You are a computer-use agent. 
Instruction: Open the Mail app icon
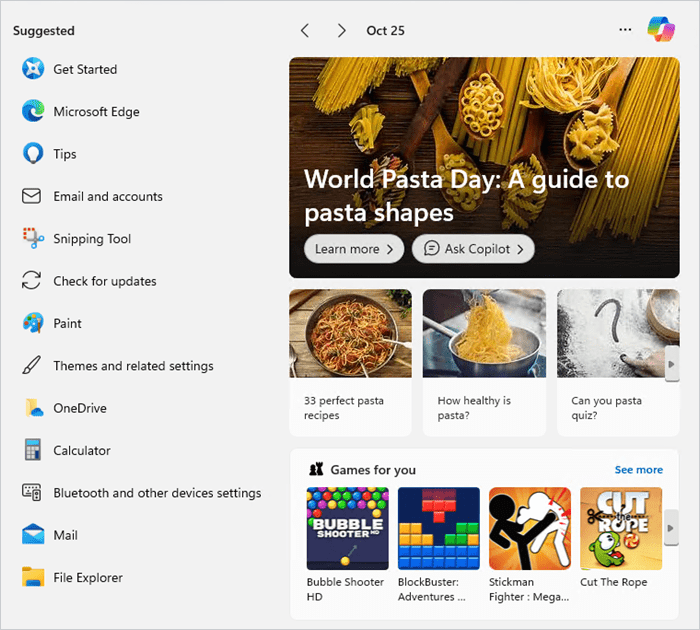coord(33,534)
